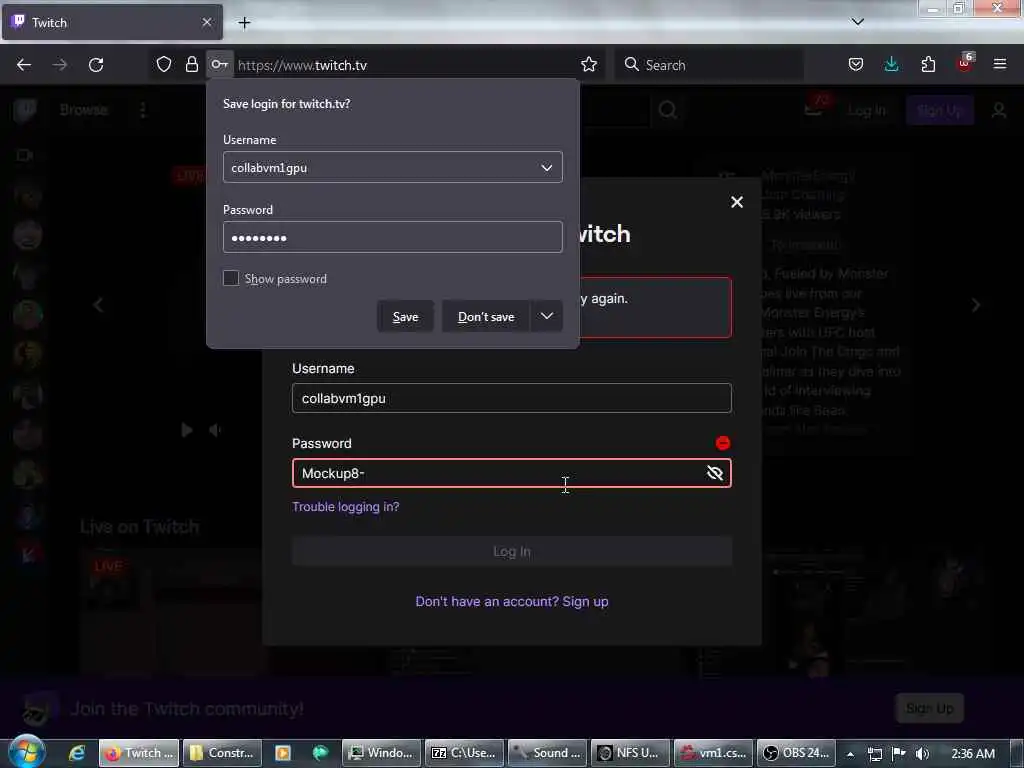
Task: Open the Sound taskbar window
Action: [x=548, y=753]
